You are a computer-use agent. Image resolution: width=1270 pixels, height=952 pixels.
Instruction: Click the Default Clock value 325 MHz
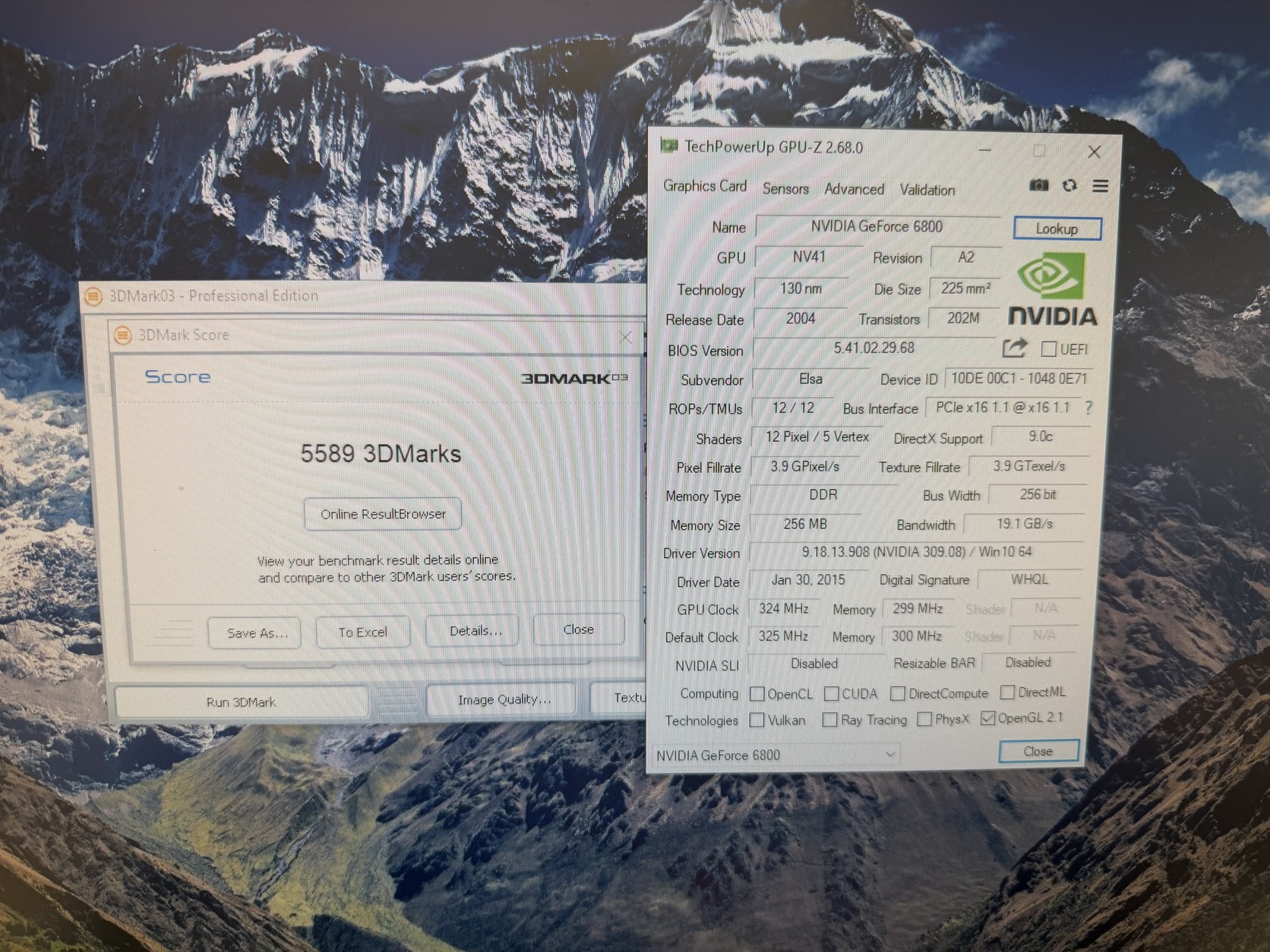[x=783, y=636]
